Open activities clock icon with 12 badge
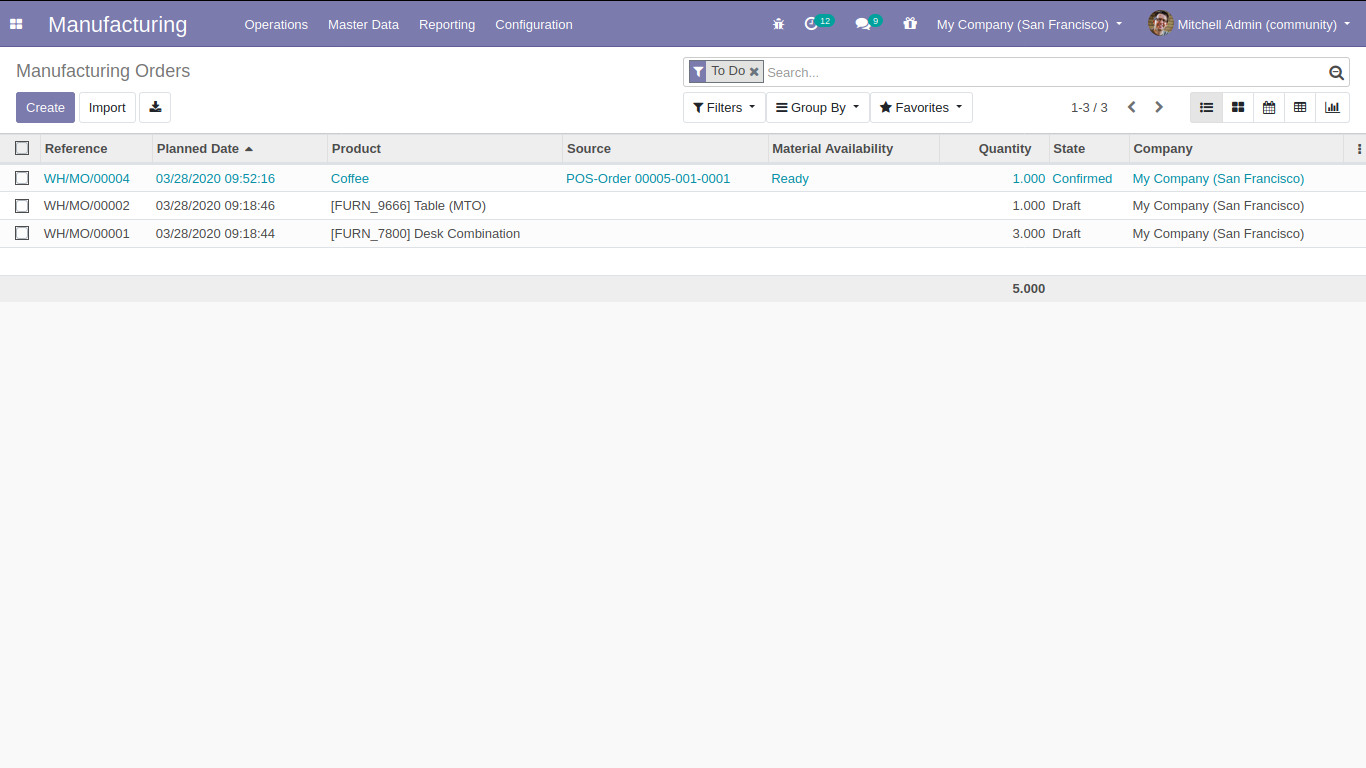Image resolution: width=1366 pixels, height=768 pixels. 818,23
